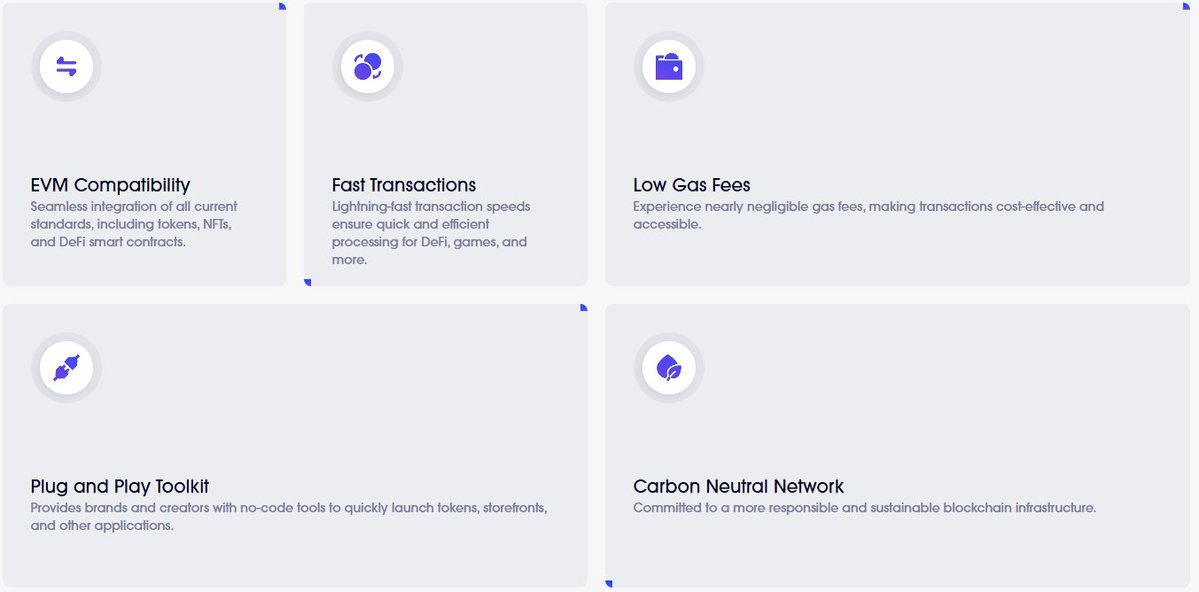Image resolution: width=1199 pixels, height=592 pixels.
Task: Select the Carbon Neutral Network heading
Action: click(739, 486)
